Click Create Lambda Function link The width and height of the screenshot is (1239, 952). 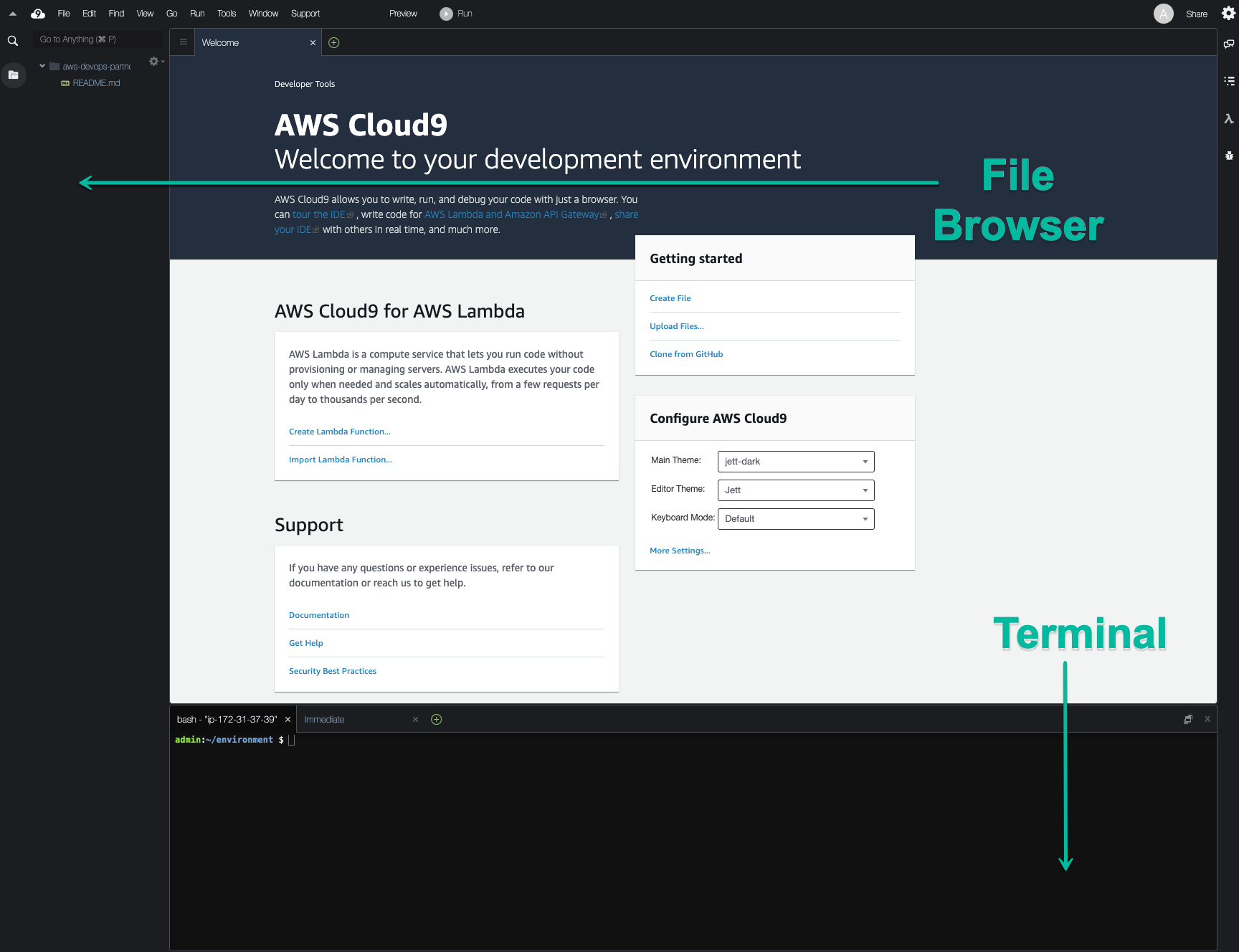coord(339,432)
